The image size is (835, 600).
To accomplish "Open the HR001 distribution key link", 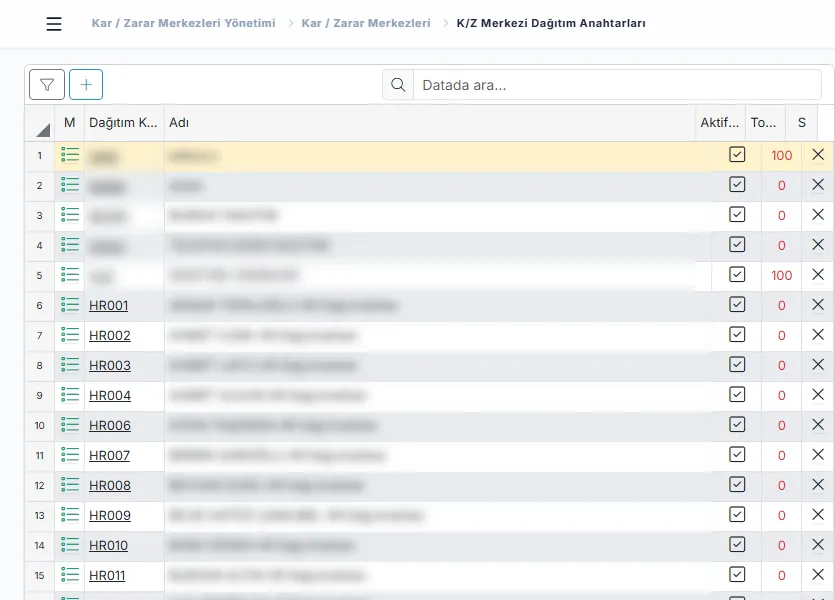I will coord(109,306).
